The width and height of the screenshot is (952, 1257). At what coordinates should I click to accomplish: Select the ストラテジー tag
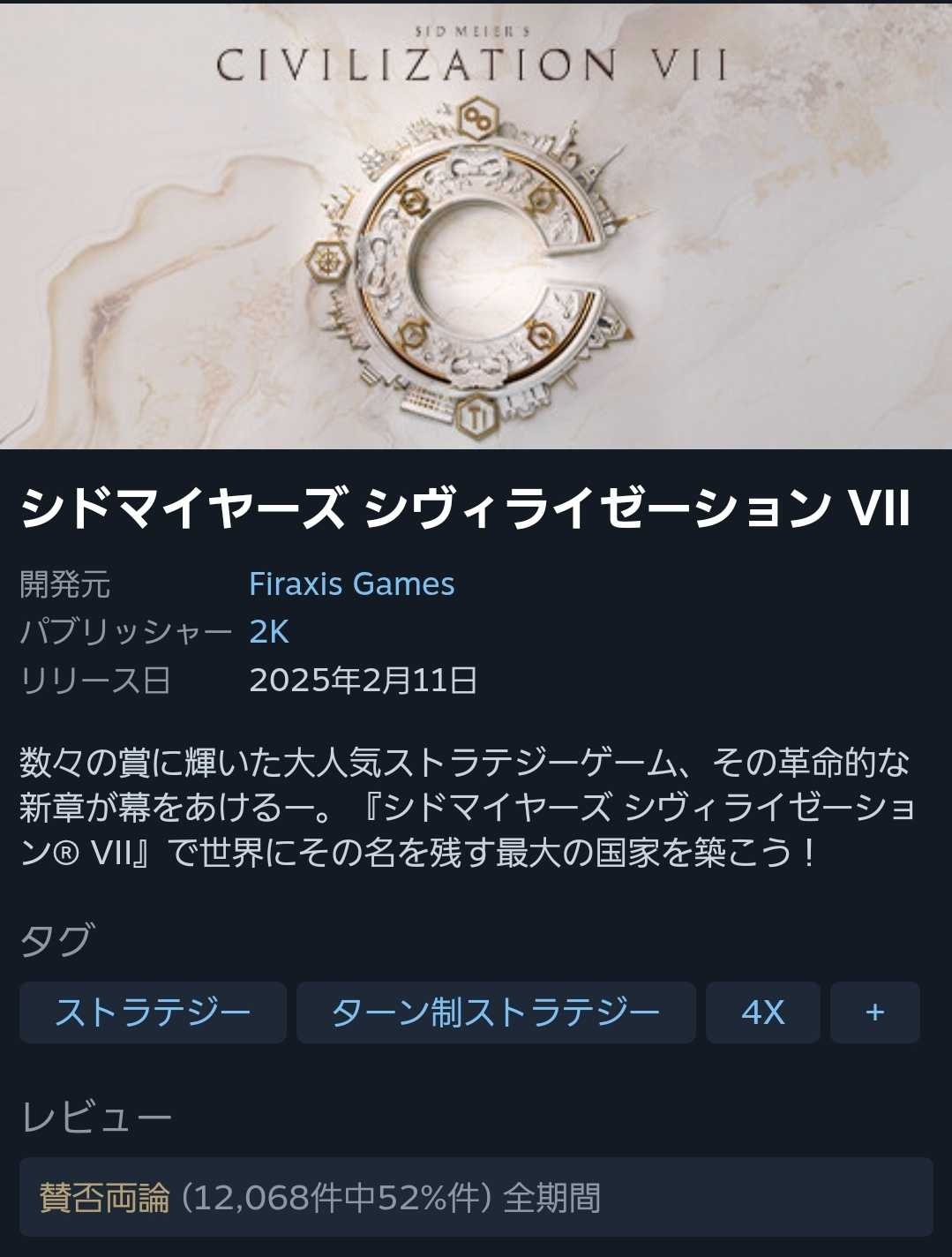pyautogui.click(x=153, y=1012)
